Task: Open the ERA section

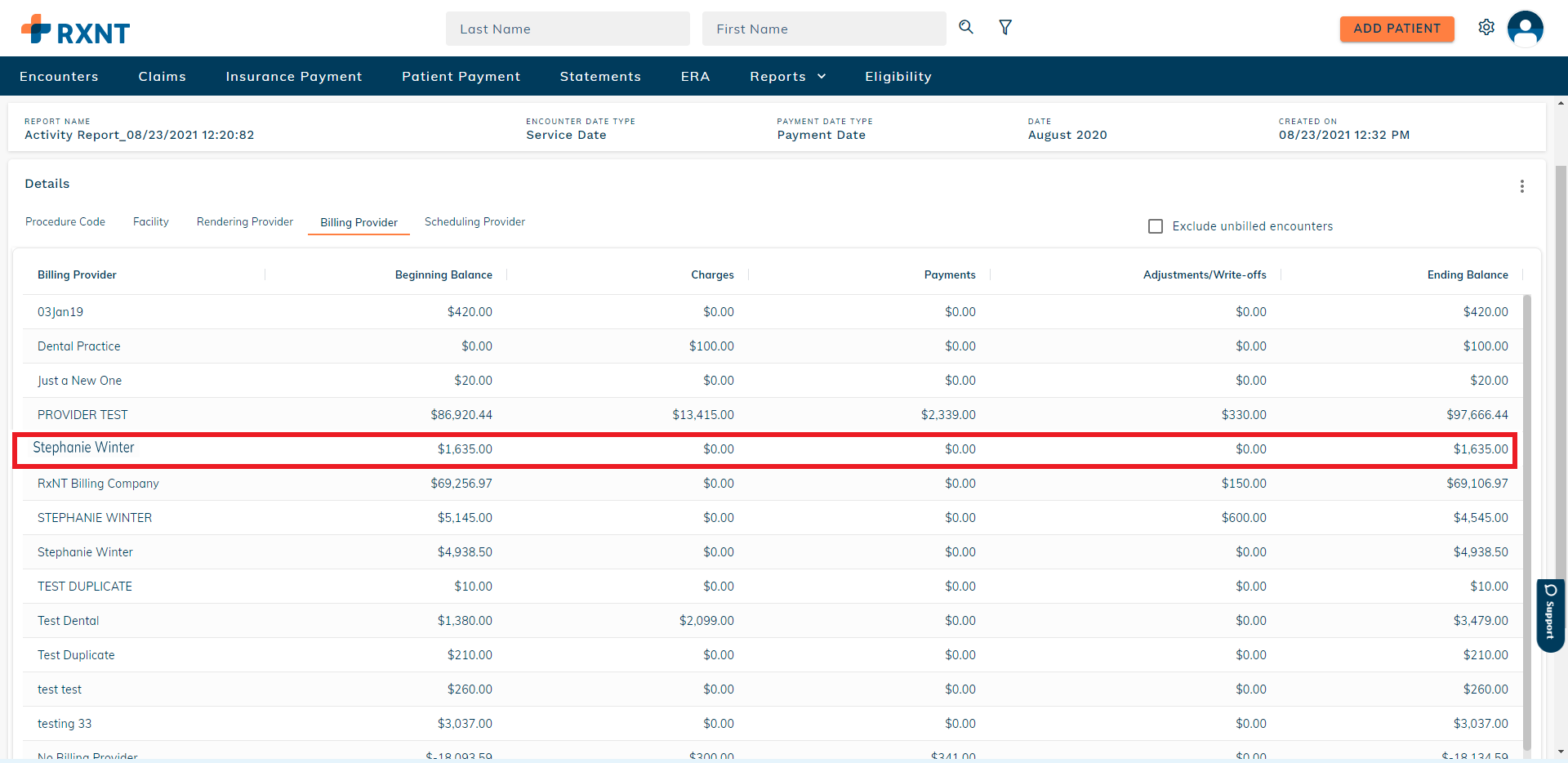Action: click(695, 76)
